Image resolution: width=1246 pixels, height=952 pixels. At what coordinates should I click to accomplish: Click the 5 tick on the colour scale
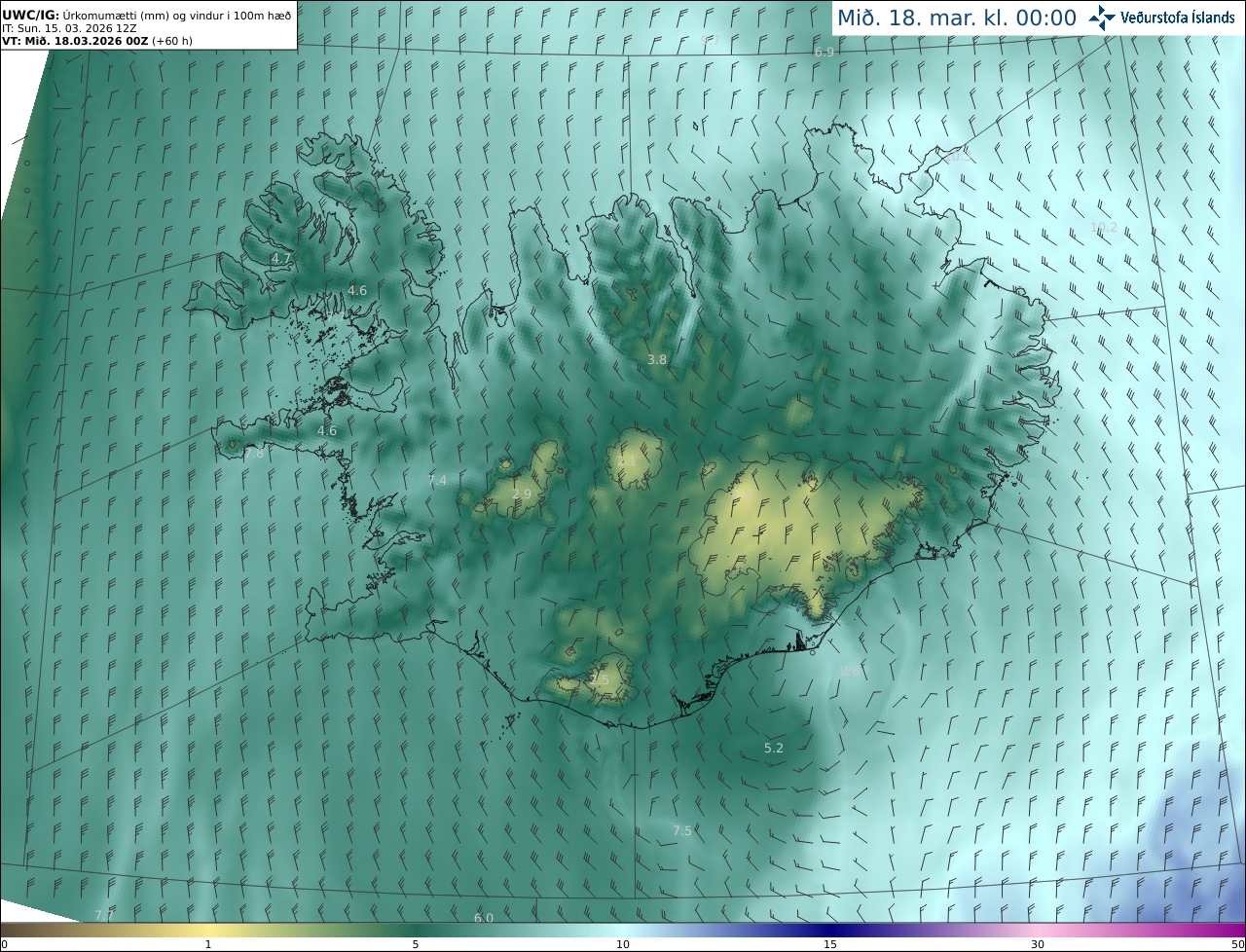click(416, 944)
